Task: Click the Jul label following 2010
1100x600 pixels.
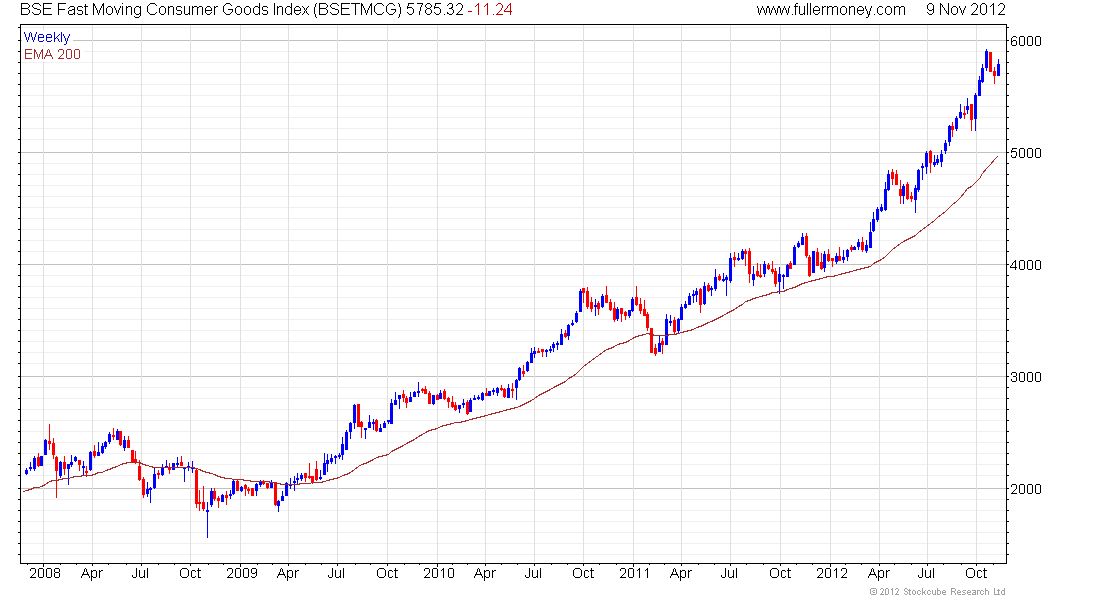Action: (533, 573)
